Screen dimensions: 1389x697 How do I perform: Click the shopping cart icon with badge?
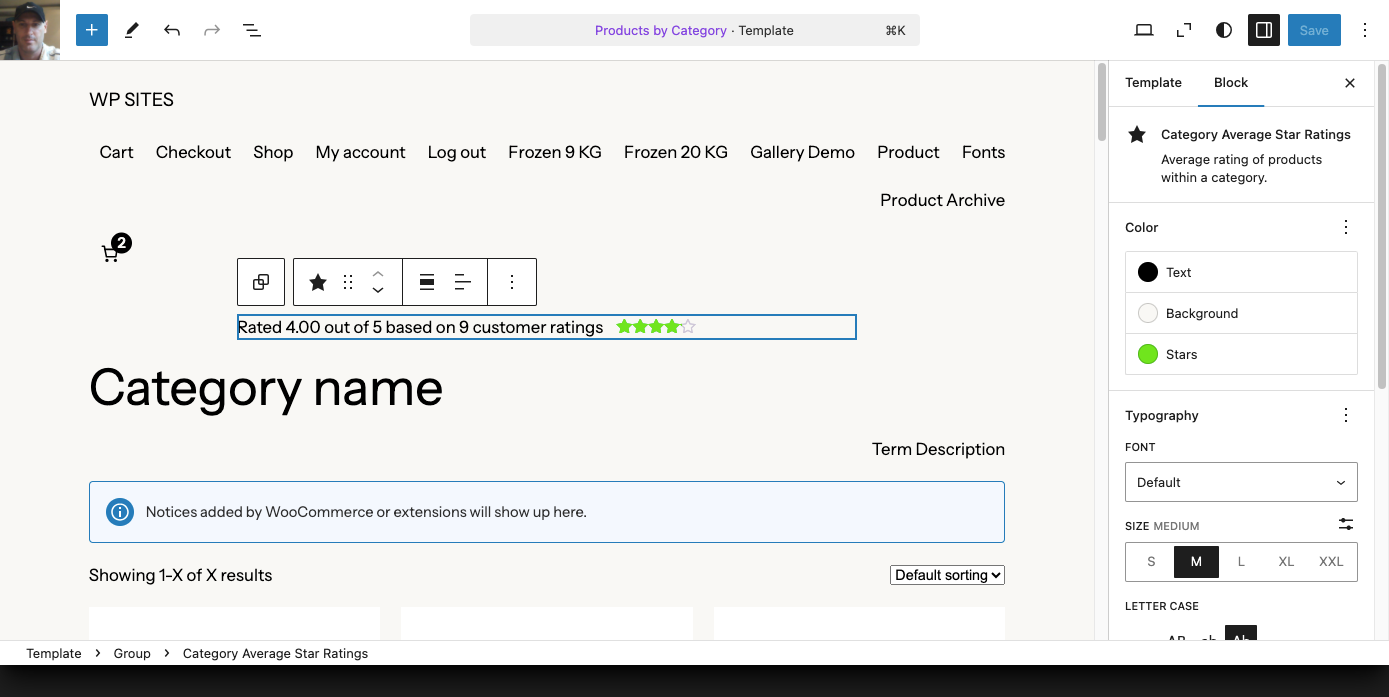[x=111, y=253]
